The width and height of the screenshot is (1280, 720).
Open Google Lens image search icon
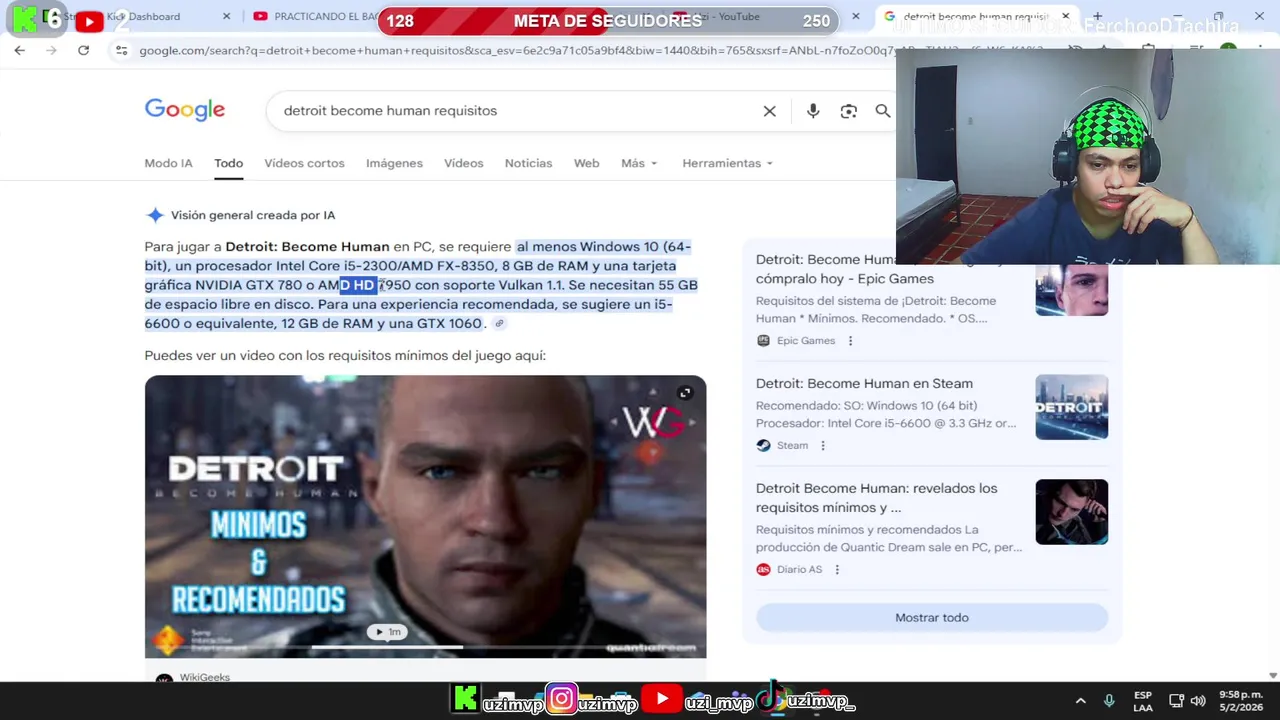click(x=848, y=111)
